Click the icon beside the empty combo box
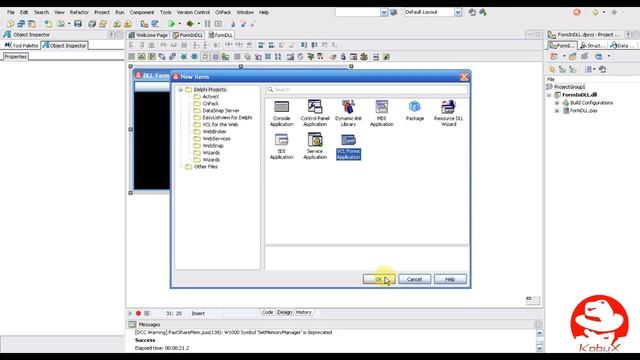Screen dimensions: 640x360 pos(393,12)
